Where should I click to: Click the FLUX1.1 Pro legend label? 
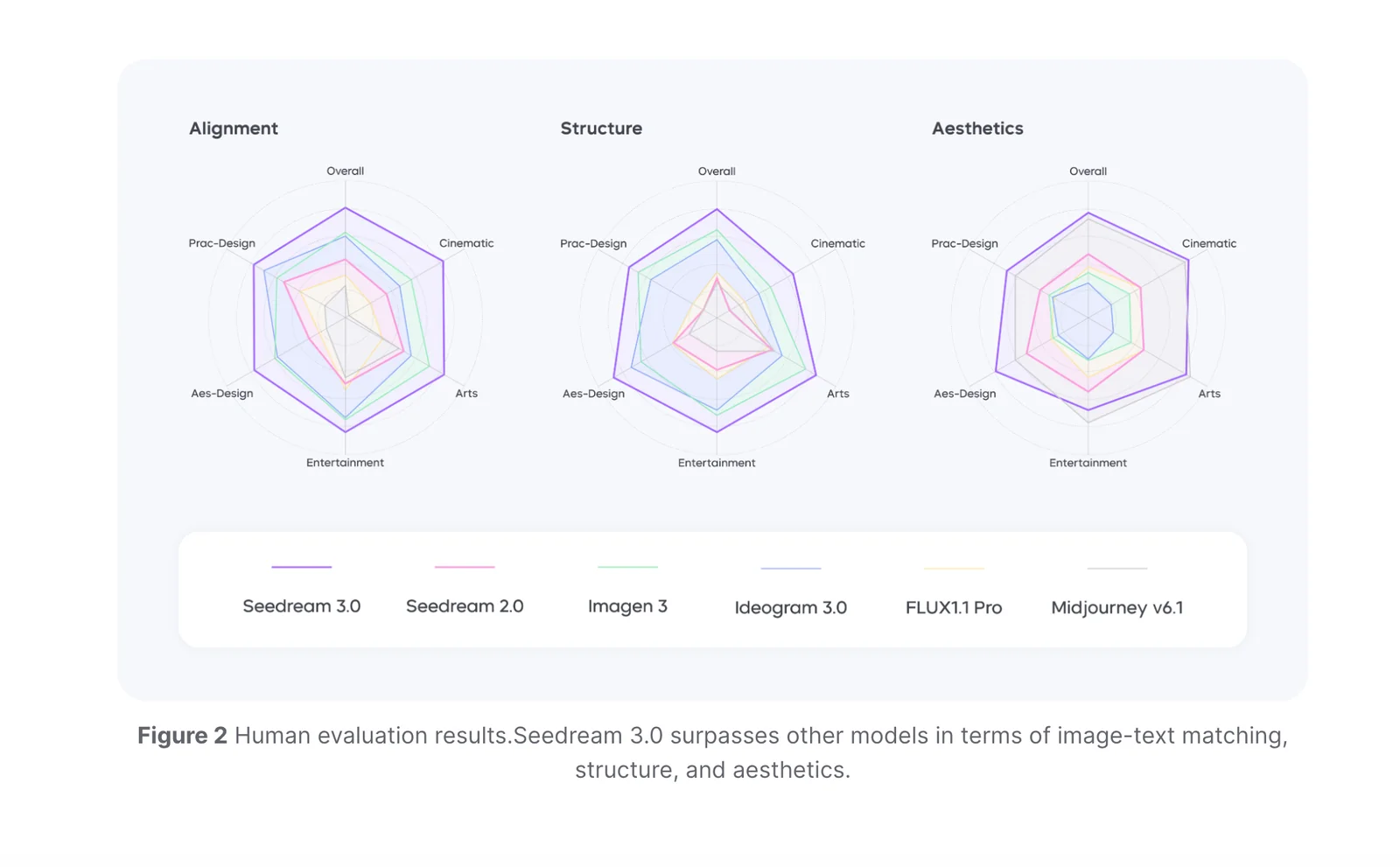point(954,607)
